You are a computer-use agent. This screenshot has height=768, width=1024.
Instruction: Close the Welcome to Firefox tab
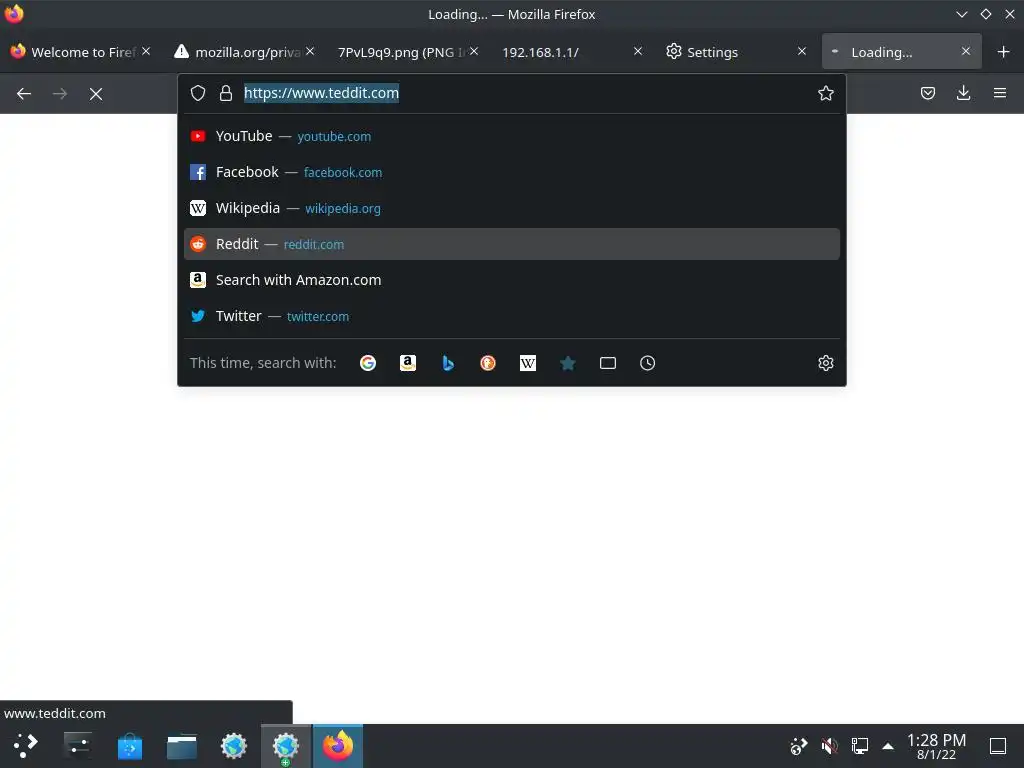click(146, 51)
